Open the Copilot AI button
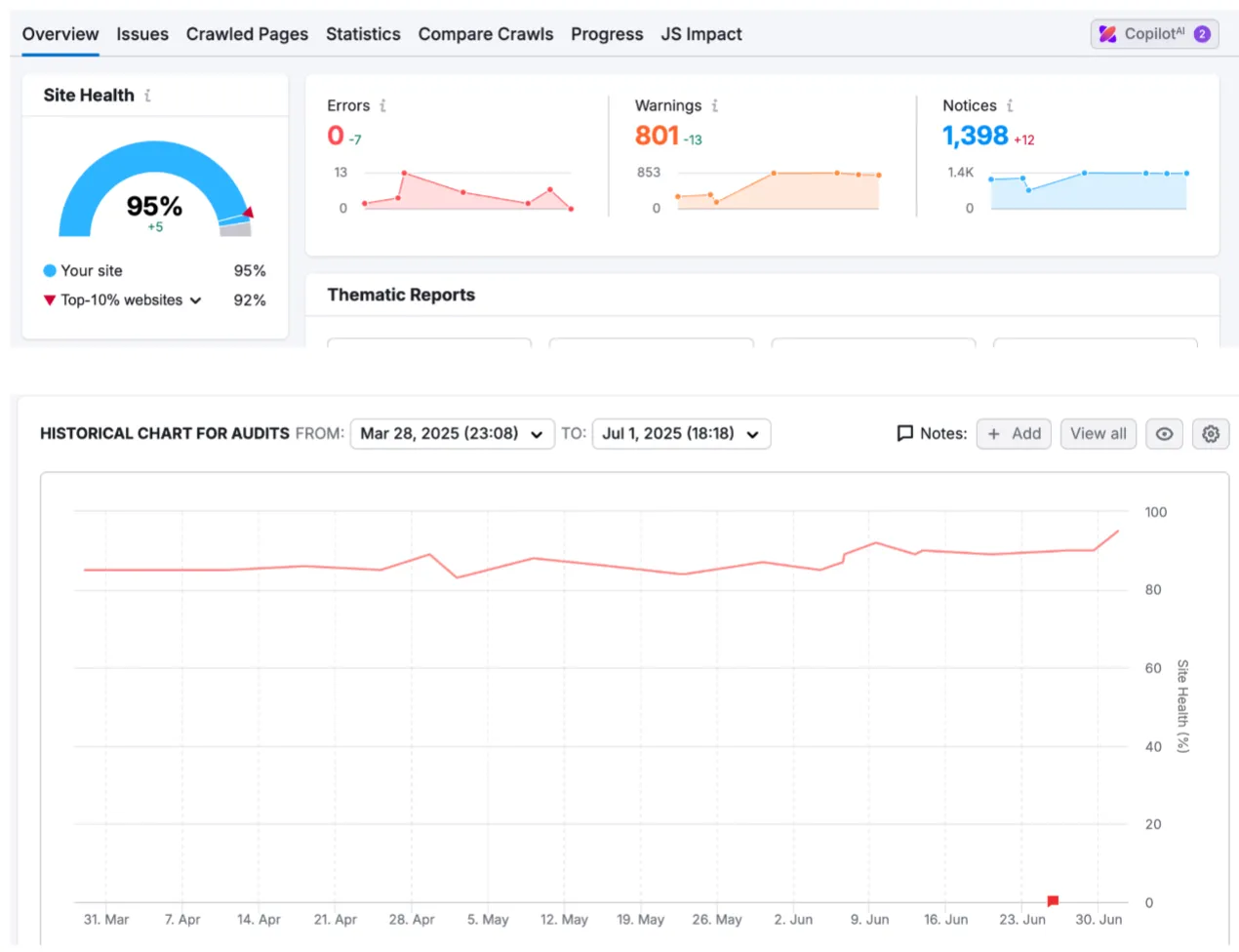Screen dimensions: 1239x952 [1155, 34]
